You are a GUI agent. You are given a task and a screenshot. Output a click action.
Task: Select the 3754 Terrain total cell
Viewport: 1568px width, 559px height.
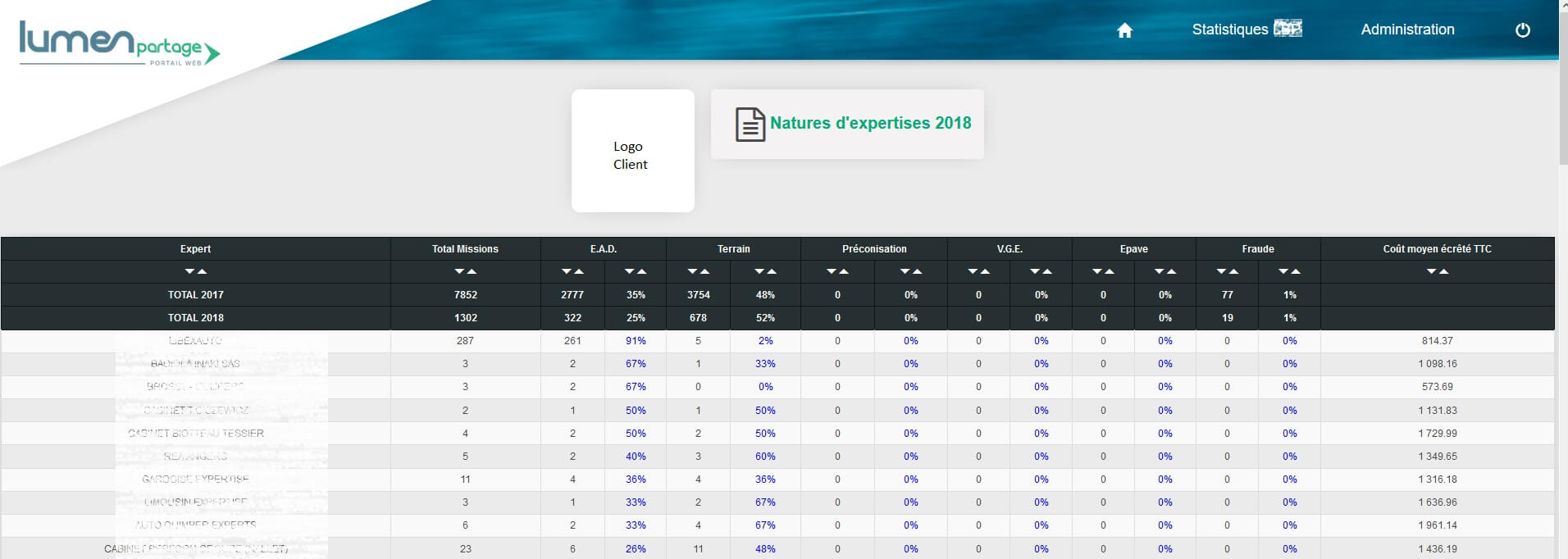click(x=698, y=295)
